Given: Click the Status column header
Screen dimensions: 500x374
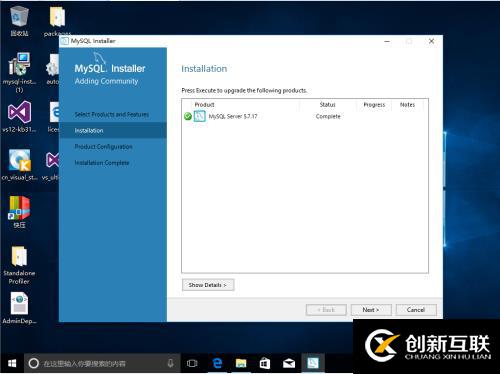Looking at the screenshot, I should pos(327,105).
